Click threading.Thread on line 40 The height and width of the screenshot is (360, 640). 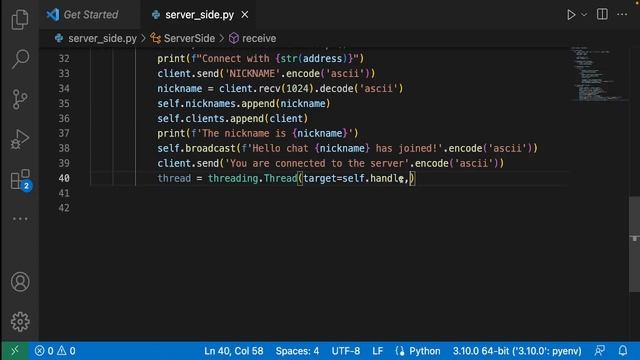(252, 178)
